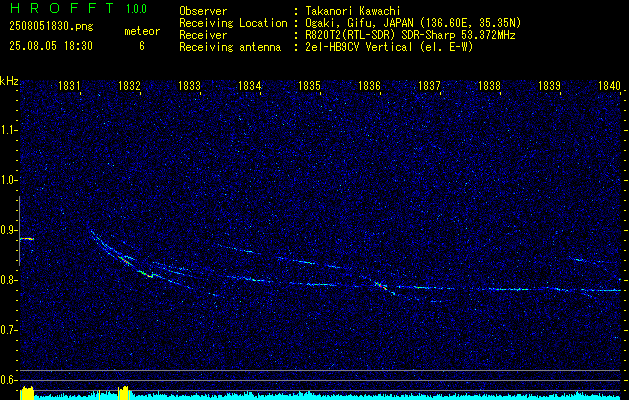Screen dimensions: 629x400
Task: Click time axis label 1836
Action: [369, 85]
